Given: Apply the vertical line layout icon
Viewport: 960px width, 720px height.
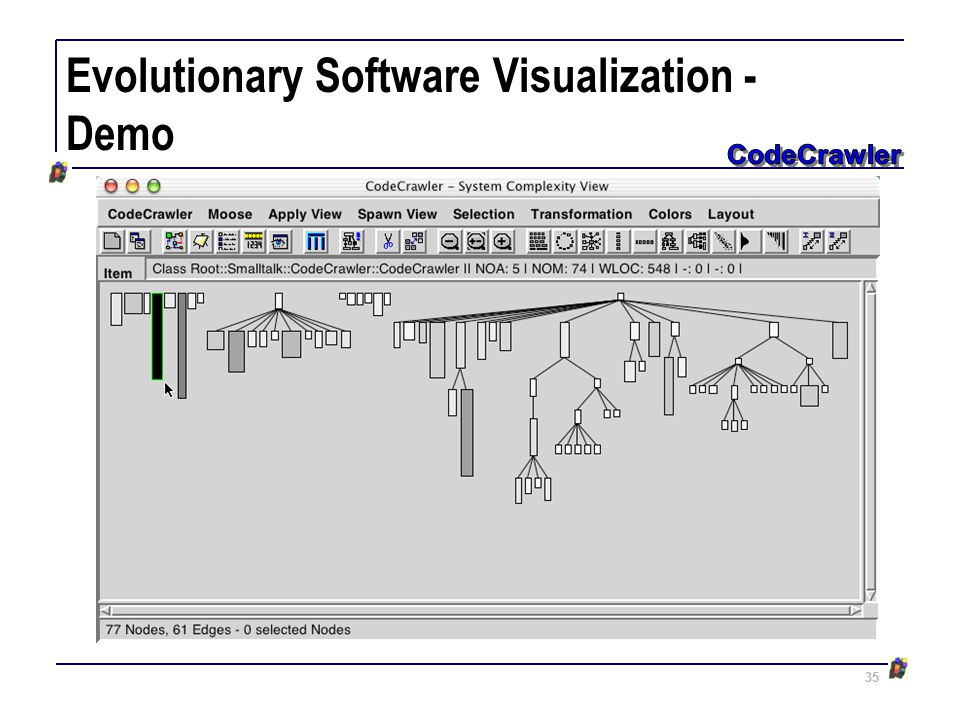Looking at the screenshot, I should click(618, 241).
